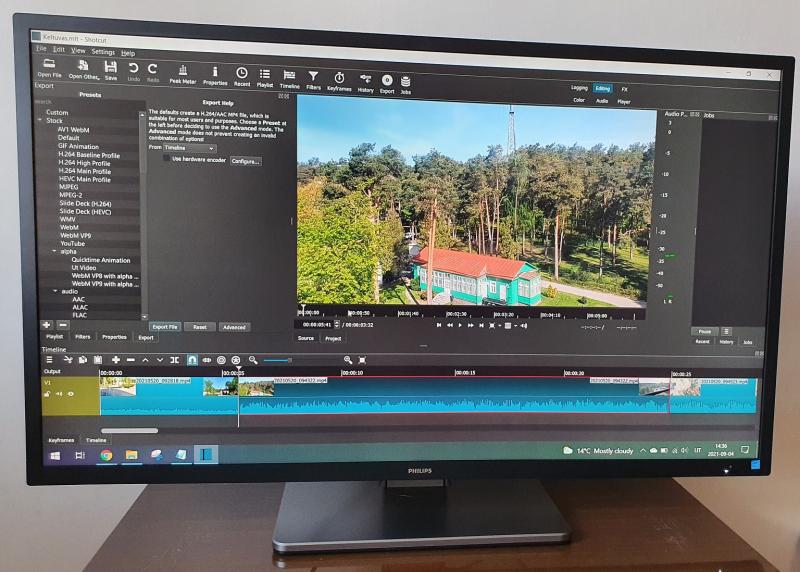Open the timeline hamburger menu
800x572 pixels.
click(49, 360)
